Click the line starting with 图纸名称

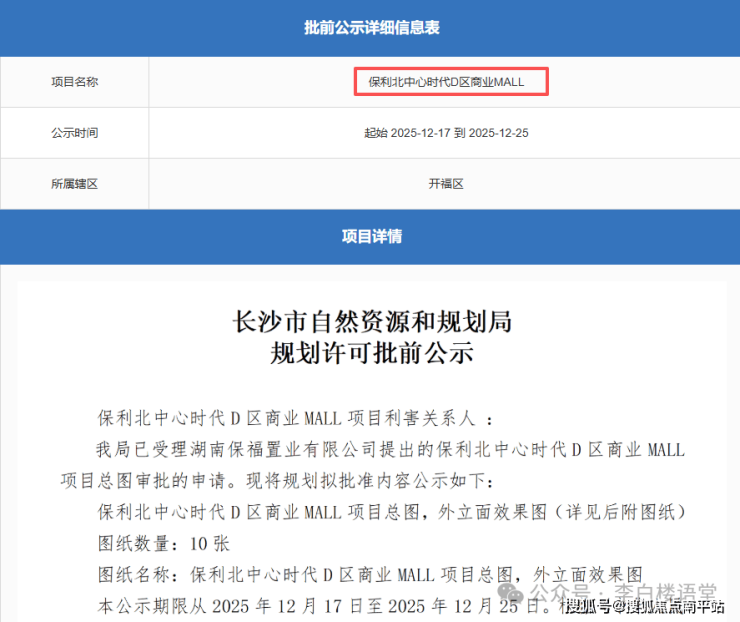click(368, 575)
